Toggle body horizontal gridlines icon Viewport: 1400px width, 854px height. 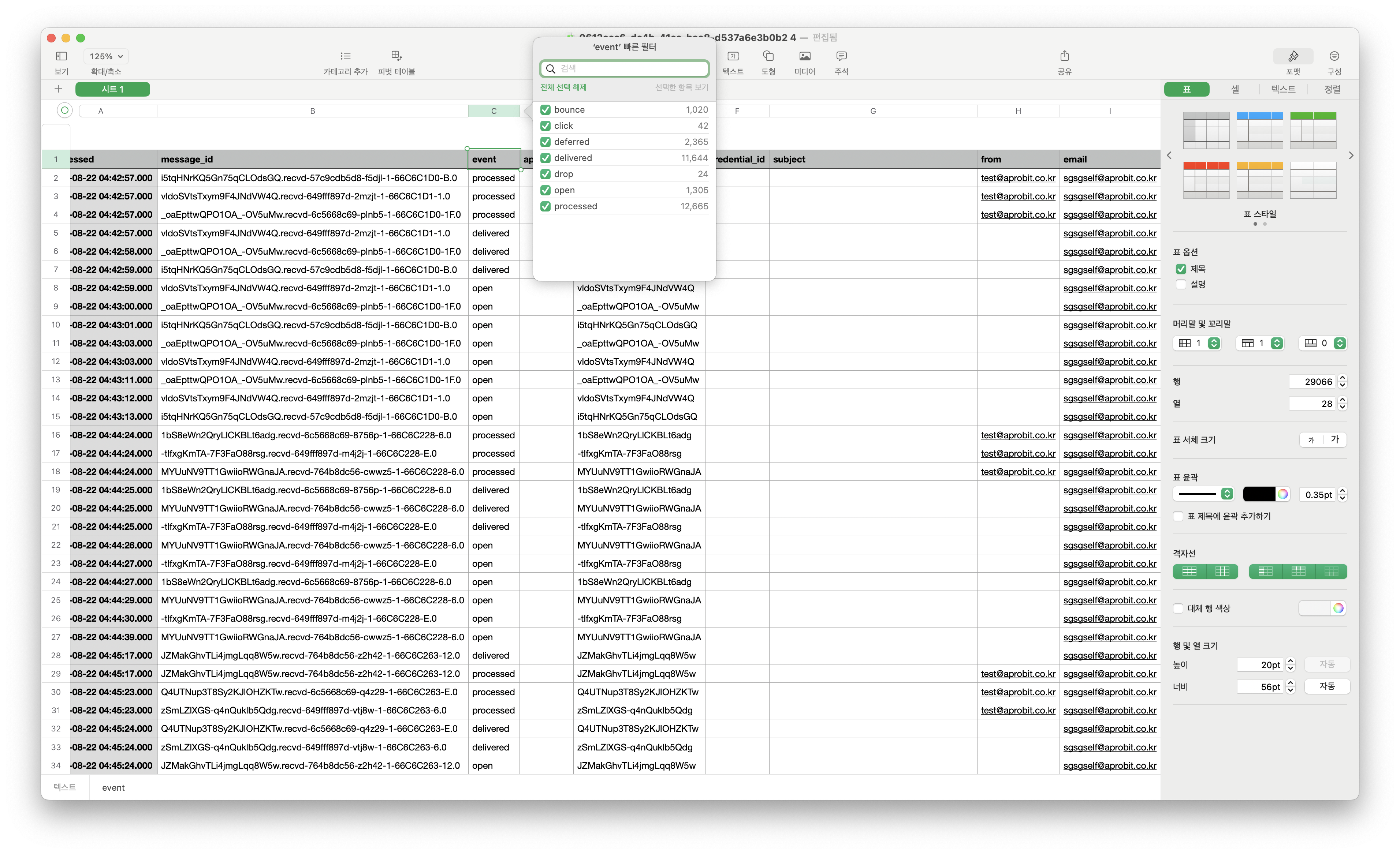(1189, 572)
